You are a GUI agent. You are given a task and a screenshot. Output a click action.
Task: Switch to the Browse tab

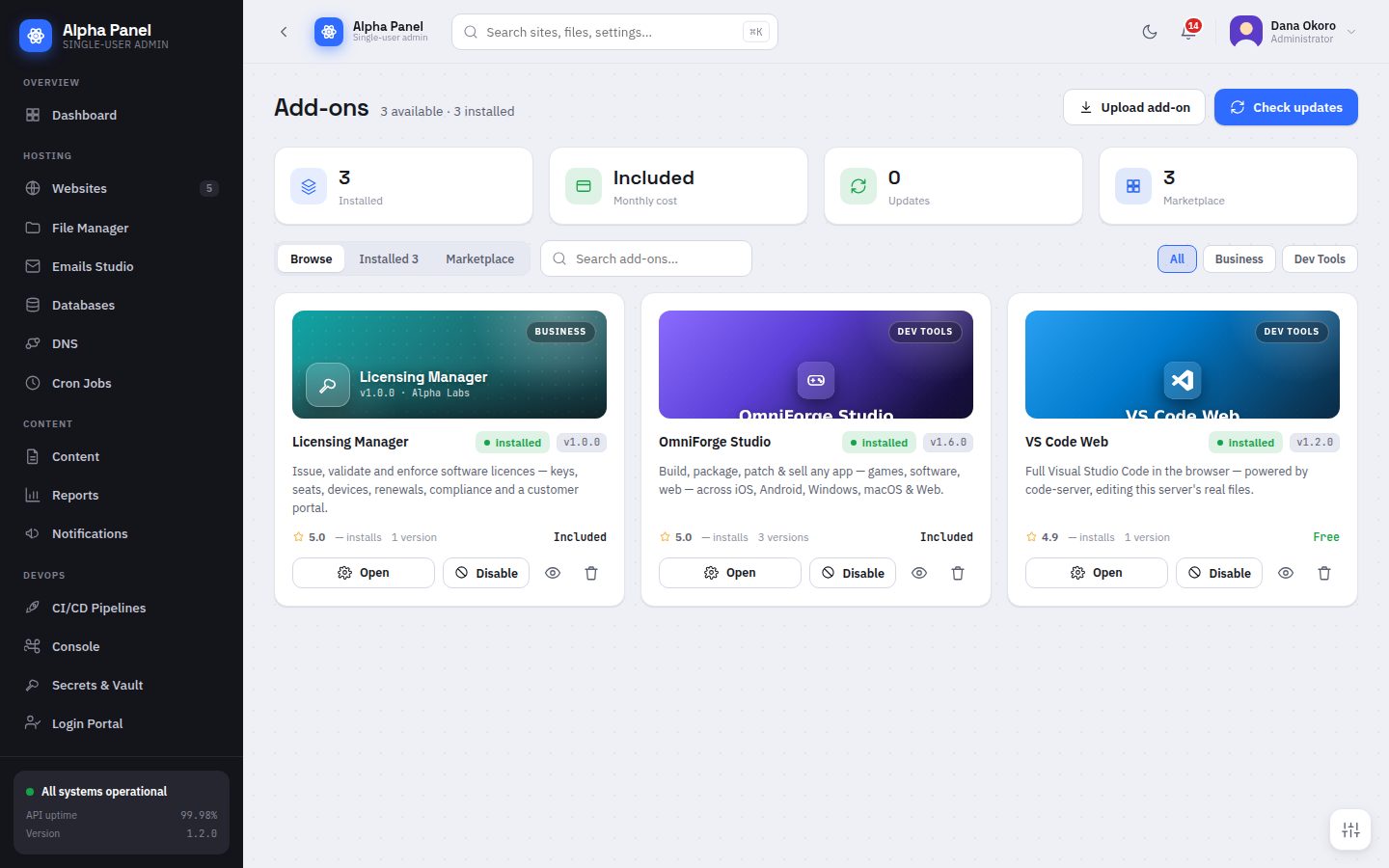[311, 258]
